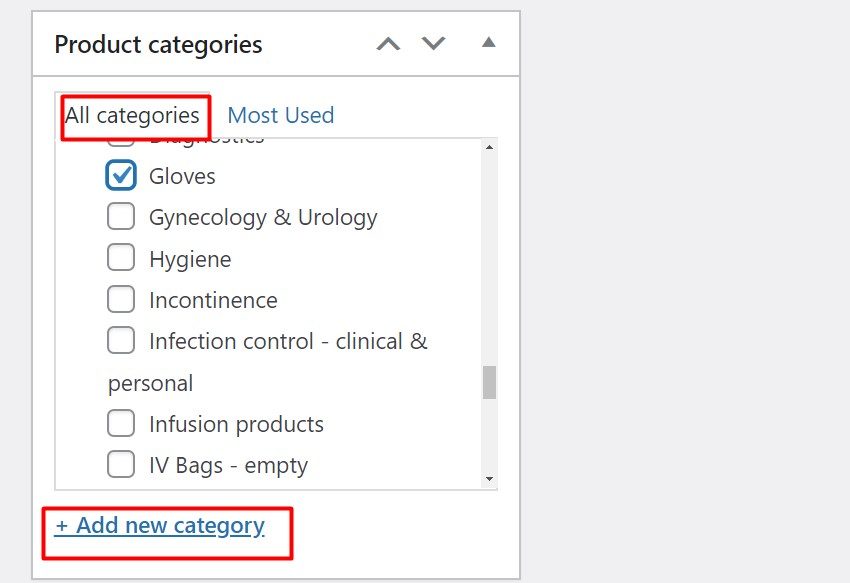The width and height of the screenshot is (850, 583).
Task: Click the Infusion products label text
Action: [x=236, y=425]
